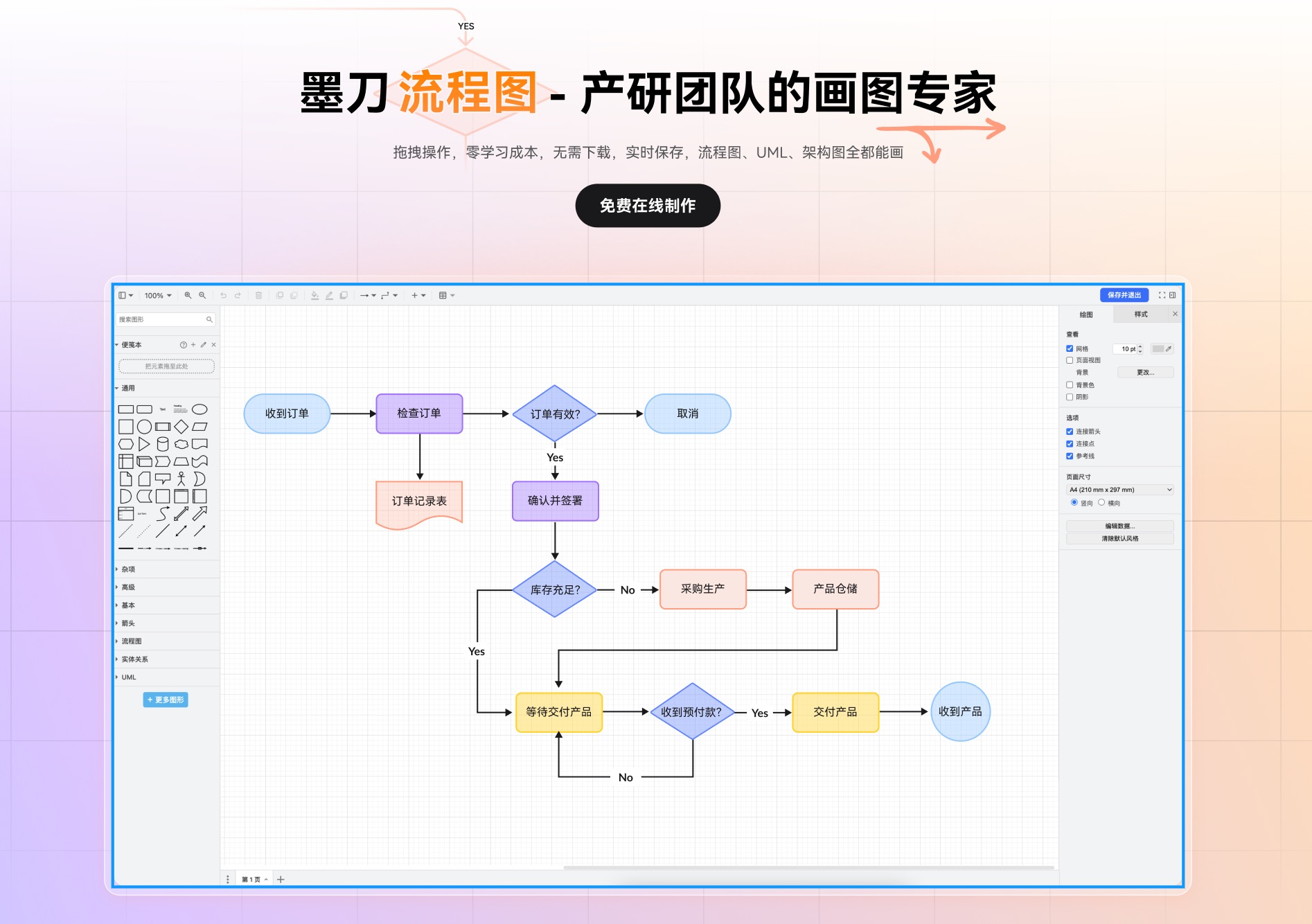Click the + 更多图形 more shapes button

(x=166, y=700)
